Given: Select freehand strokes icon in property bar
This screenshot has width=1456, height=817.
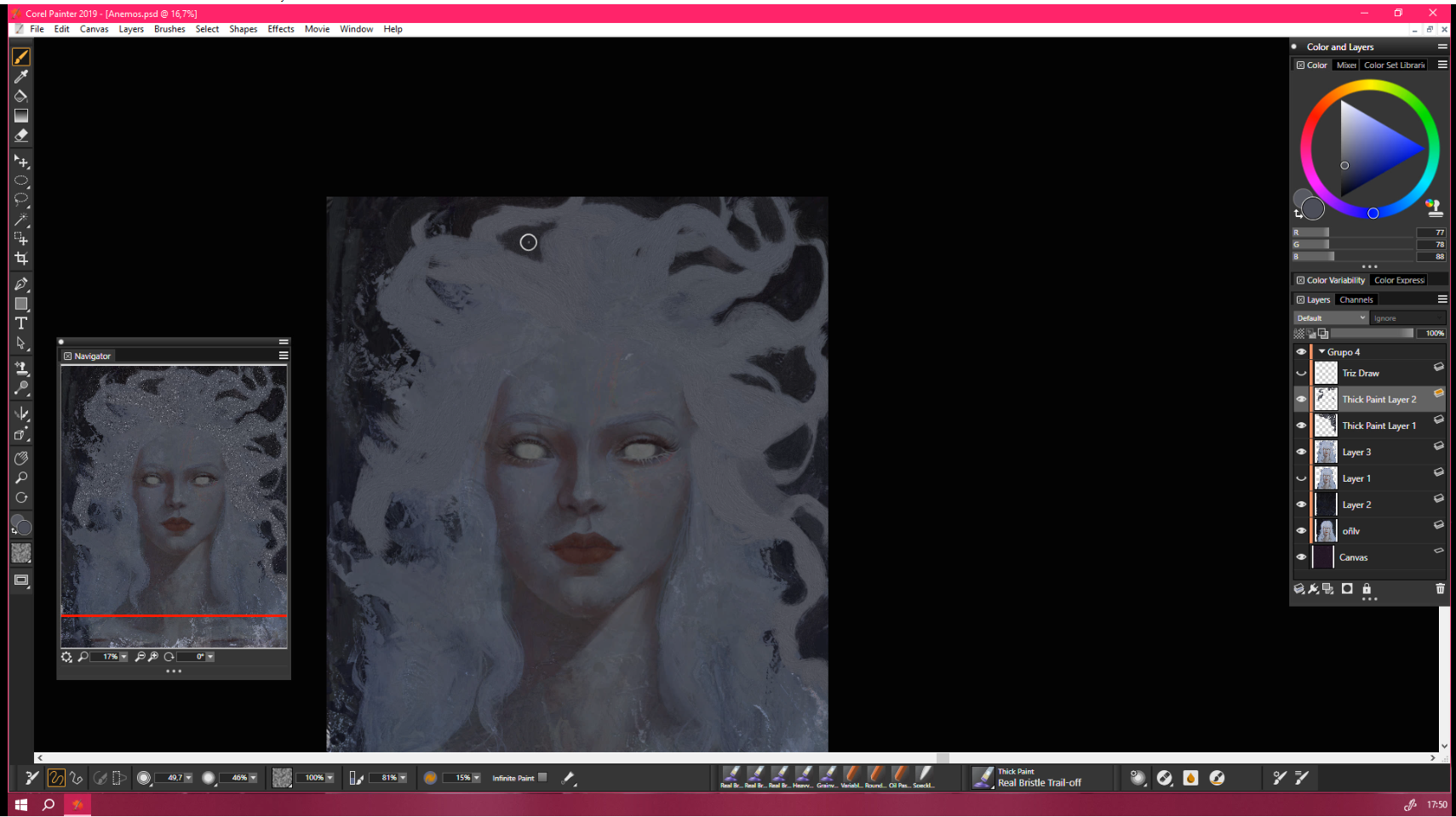Looking at the screenshot, I should click(56, 778).
